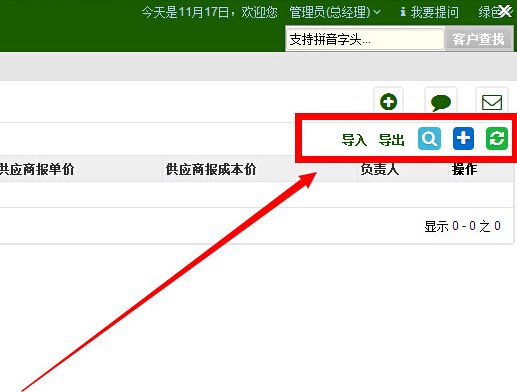Open the green speech bubble messages icon
Viewport: 517px width, 392px height.
tap(441, 103)
